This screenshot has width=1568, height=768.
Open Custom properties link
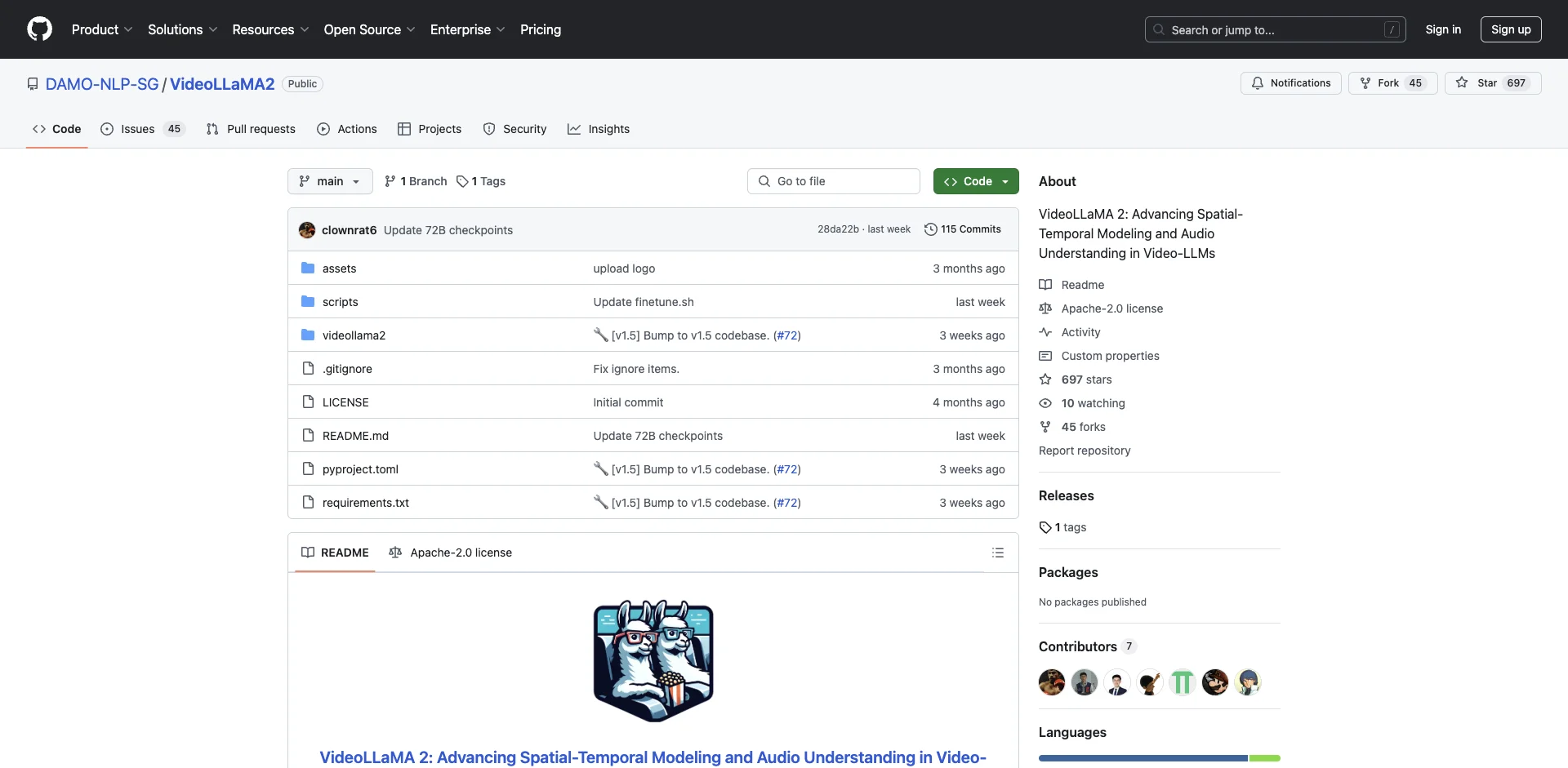click(1099, 356)
